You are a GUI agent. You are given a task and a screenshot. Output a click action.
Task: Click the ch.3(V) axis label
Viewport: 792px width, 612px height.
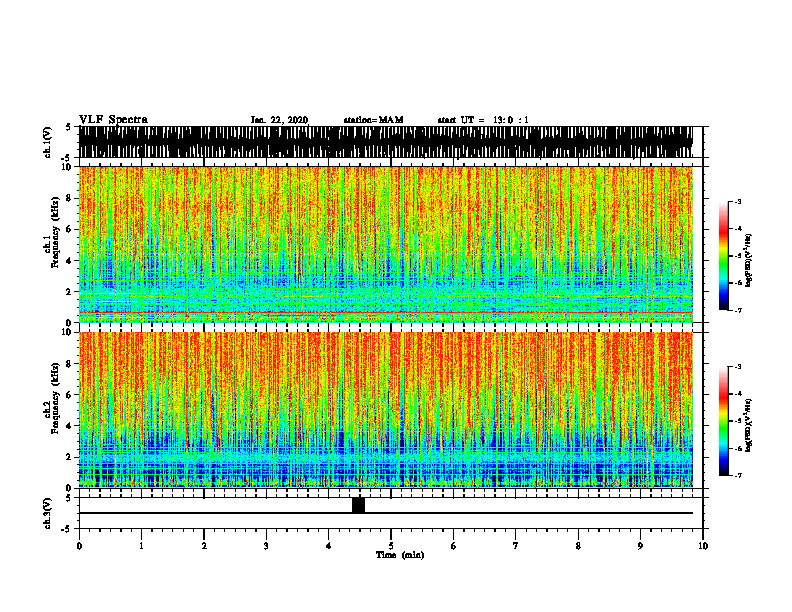[48, 513]
